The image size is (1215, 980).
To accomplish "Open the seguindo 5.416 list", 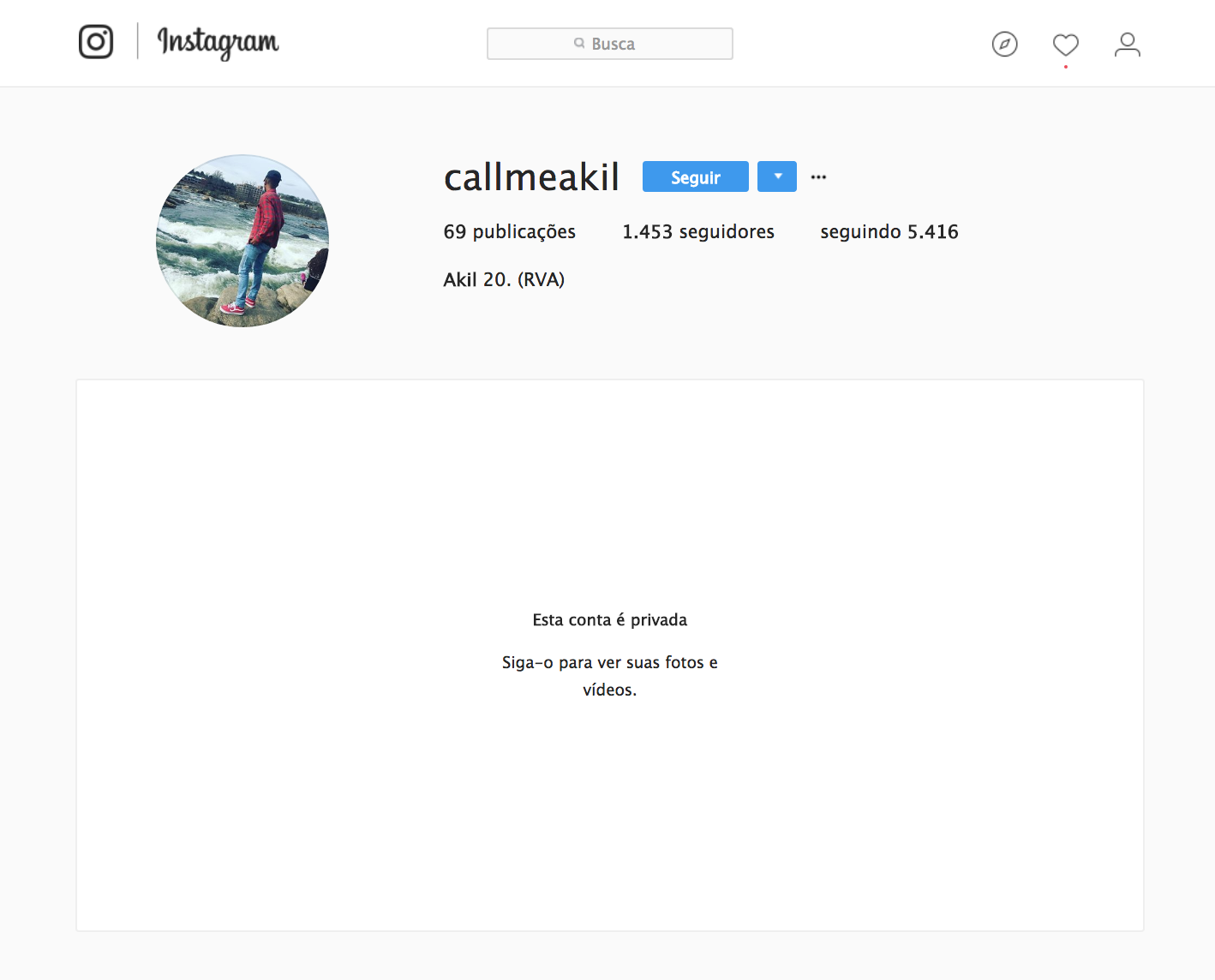I will point(889,231).
